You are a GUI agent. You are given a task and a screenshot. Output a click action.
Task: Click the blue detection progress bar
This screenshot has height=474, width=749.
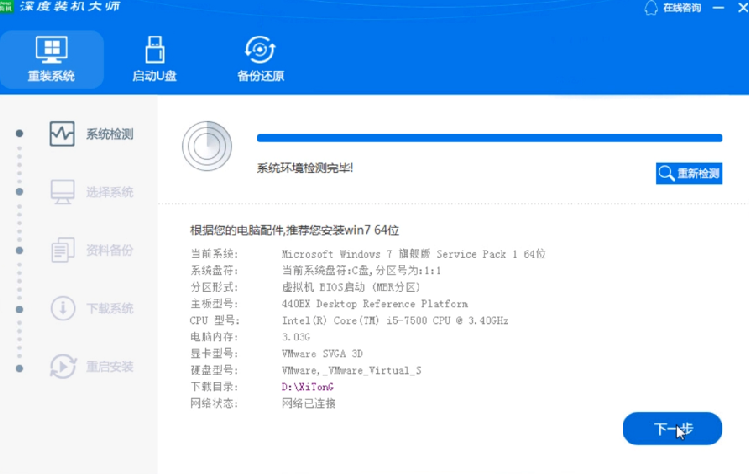coord(489,138)
